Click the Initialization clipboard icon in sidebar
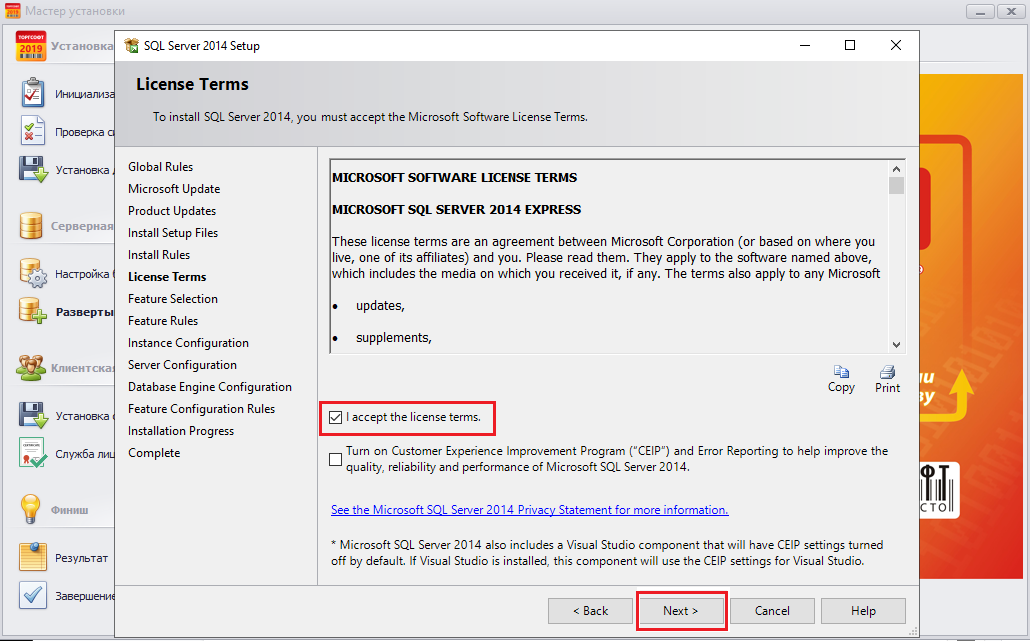The image size is (1030, 641). pyautogui.click(x=33, y=93)
